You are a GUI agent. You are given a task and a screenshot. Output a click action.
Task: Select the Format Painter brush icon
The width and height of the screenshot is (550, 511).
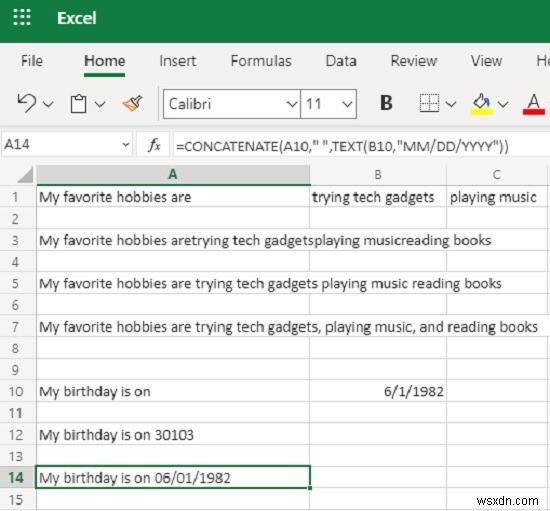(133, 103)
